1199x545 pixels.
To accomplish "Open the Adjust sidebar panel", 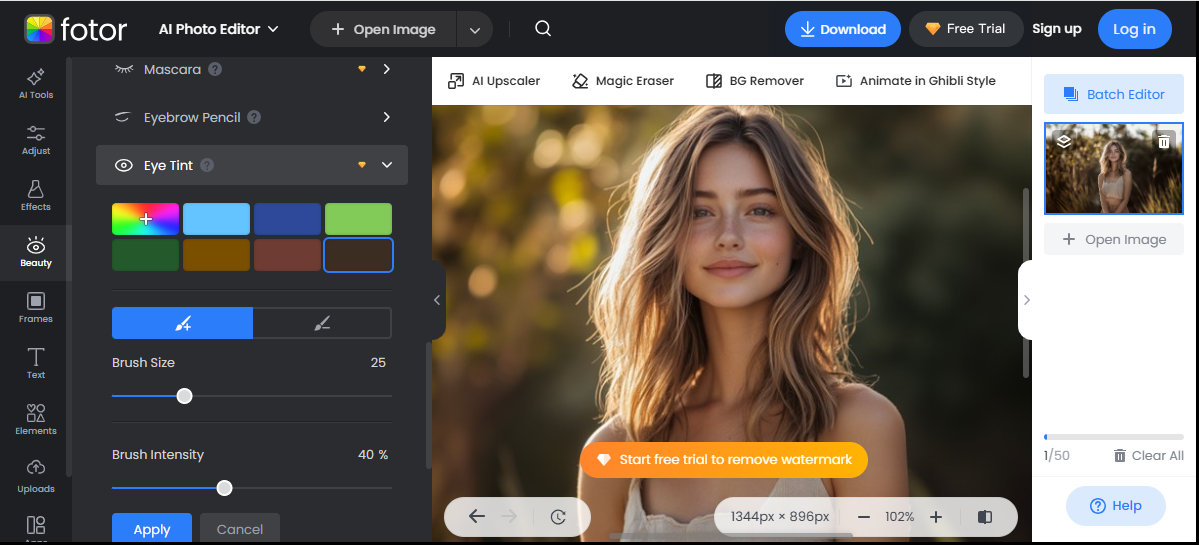I will click(35, 140).
